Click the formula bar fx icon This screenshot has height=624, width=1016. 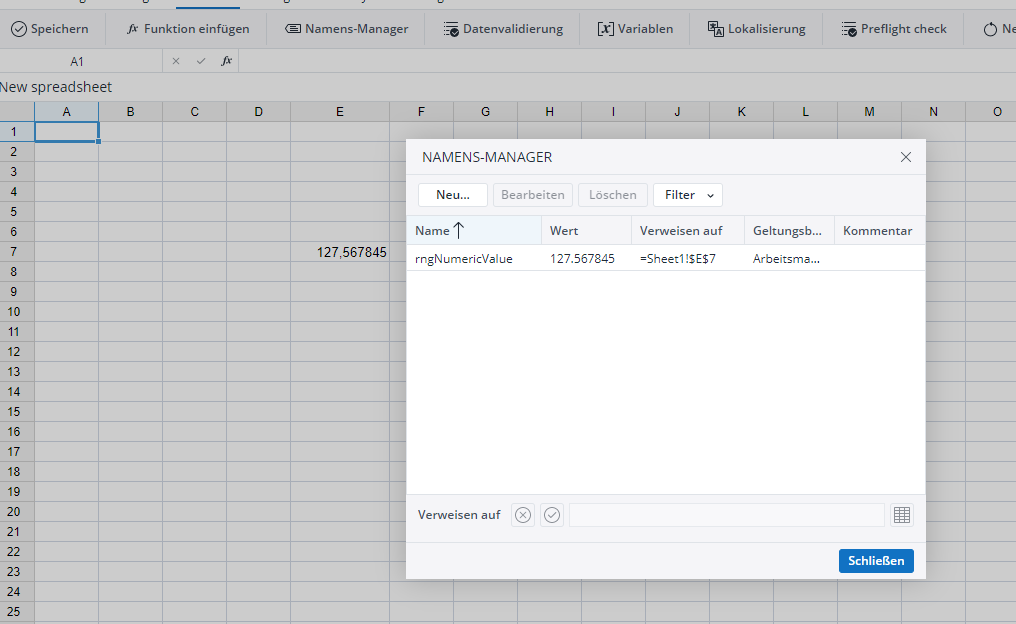coord(227,61)
